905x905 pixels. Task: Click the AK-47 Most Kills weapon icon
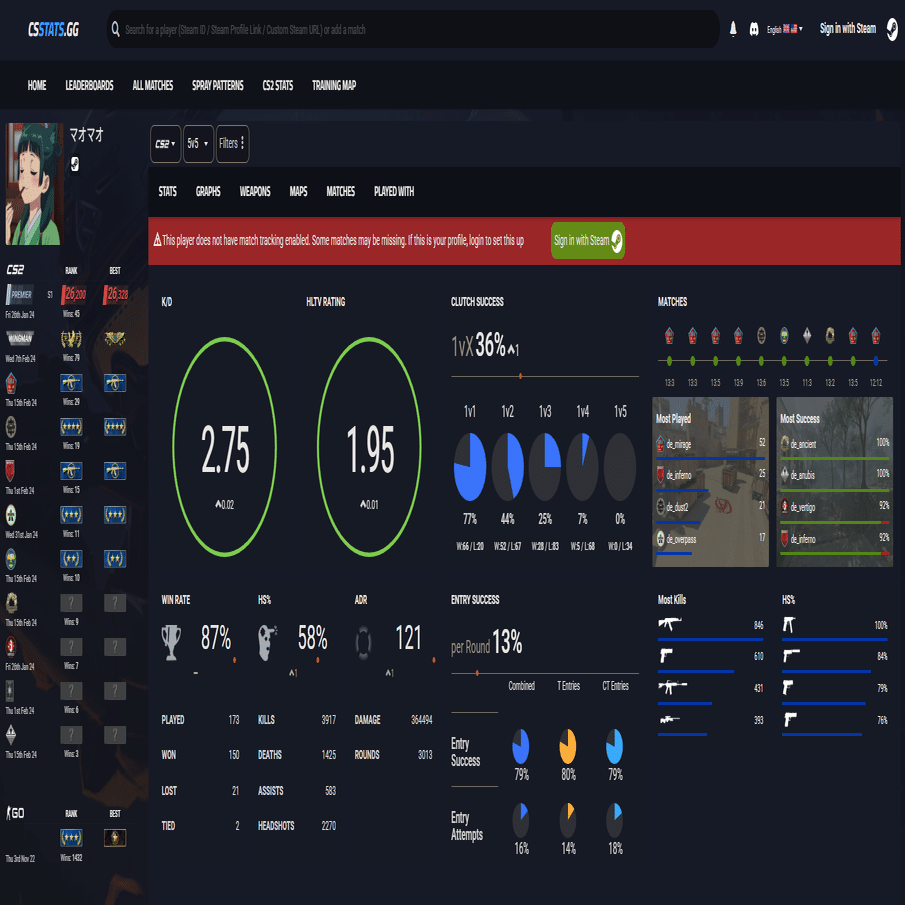670,624
